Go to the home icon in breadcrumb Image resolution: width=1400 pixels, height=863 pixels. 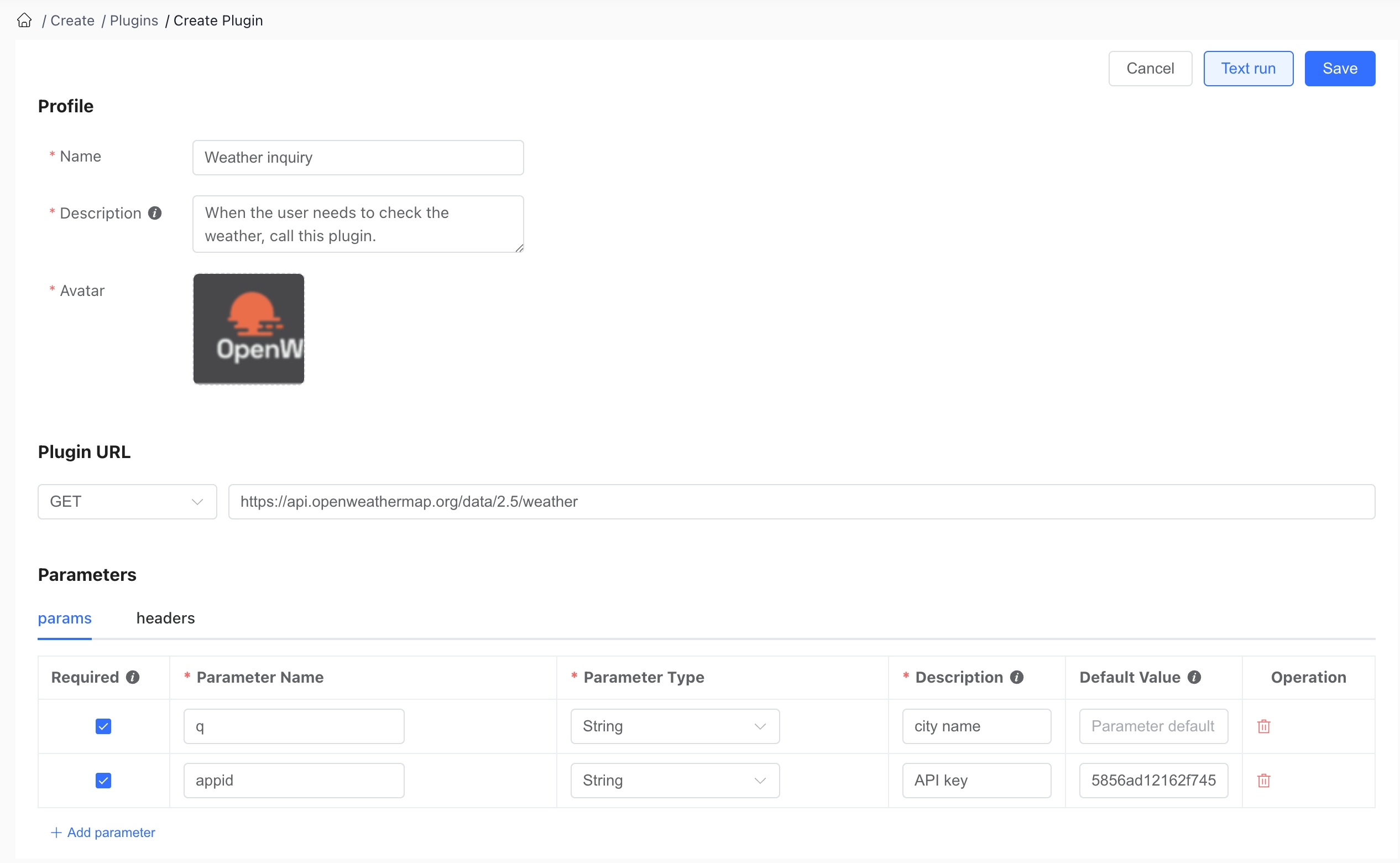click(24, 20)
